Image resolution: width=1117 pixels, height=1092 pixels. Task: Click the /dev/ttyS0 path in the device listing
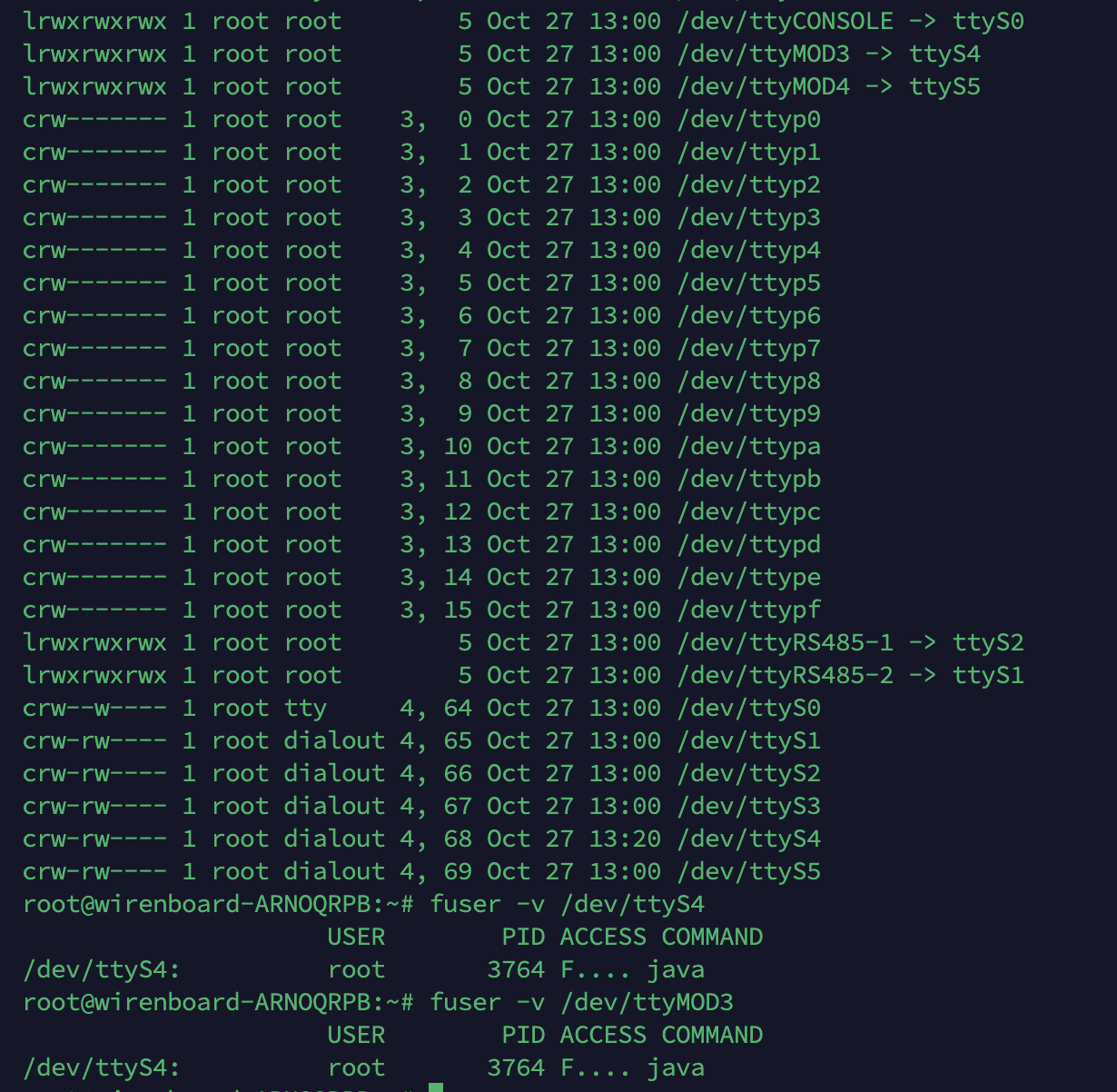point(748,708)
